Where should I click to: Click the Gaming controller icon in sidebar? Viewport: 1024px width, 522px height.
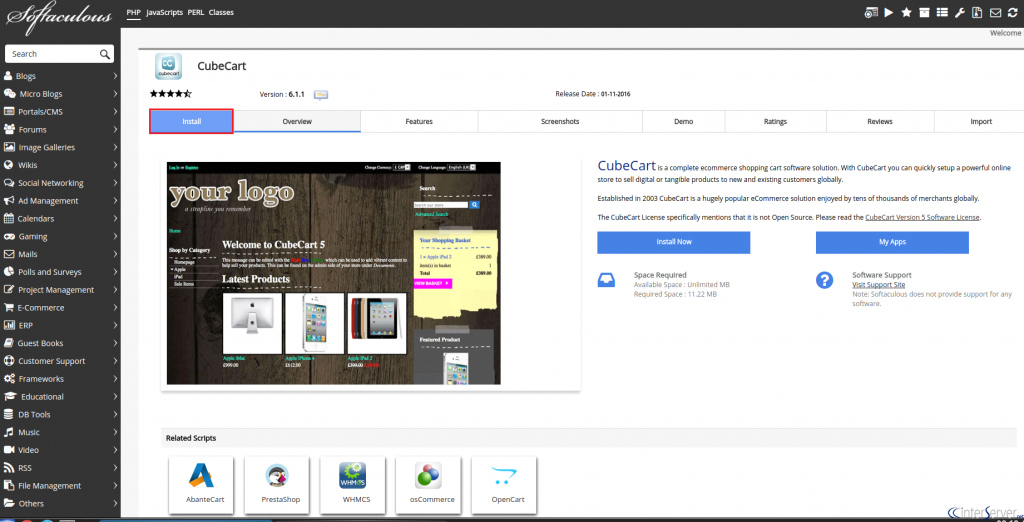(9, 237)
